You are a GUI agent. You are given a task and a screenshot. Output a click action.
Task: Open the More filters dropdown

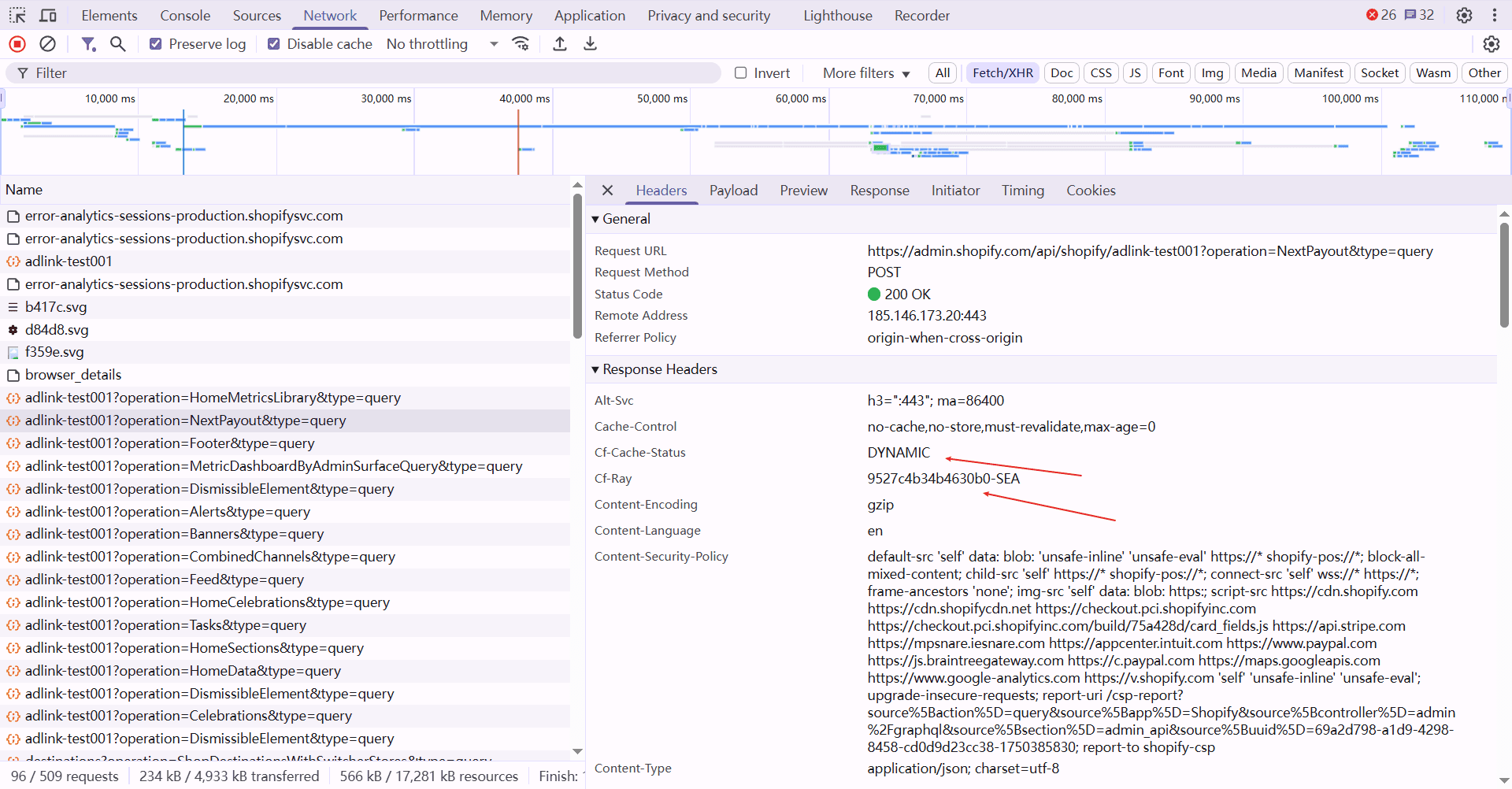tap(866, 73)
